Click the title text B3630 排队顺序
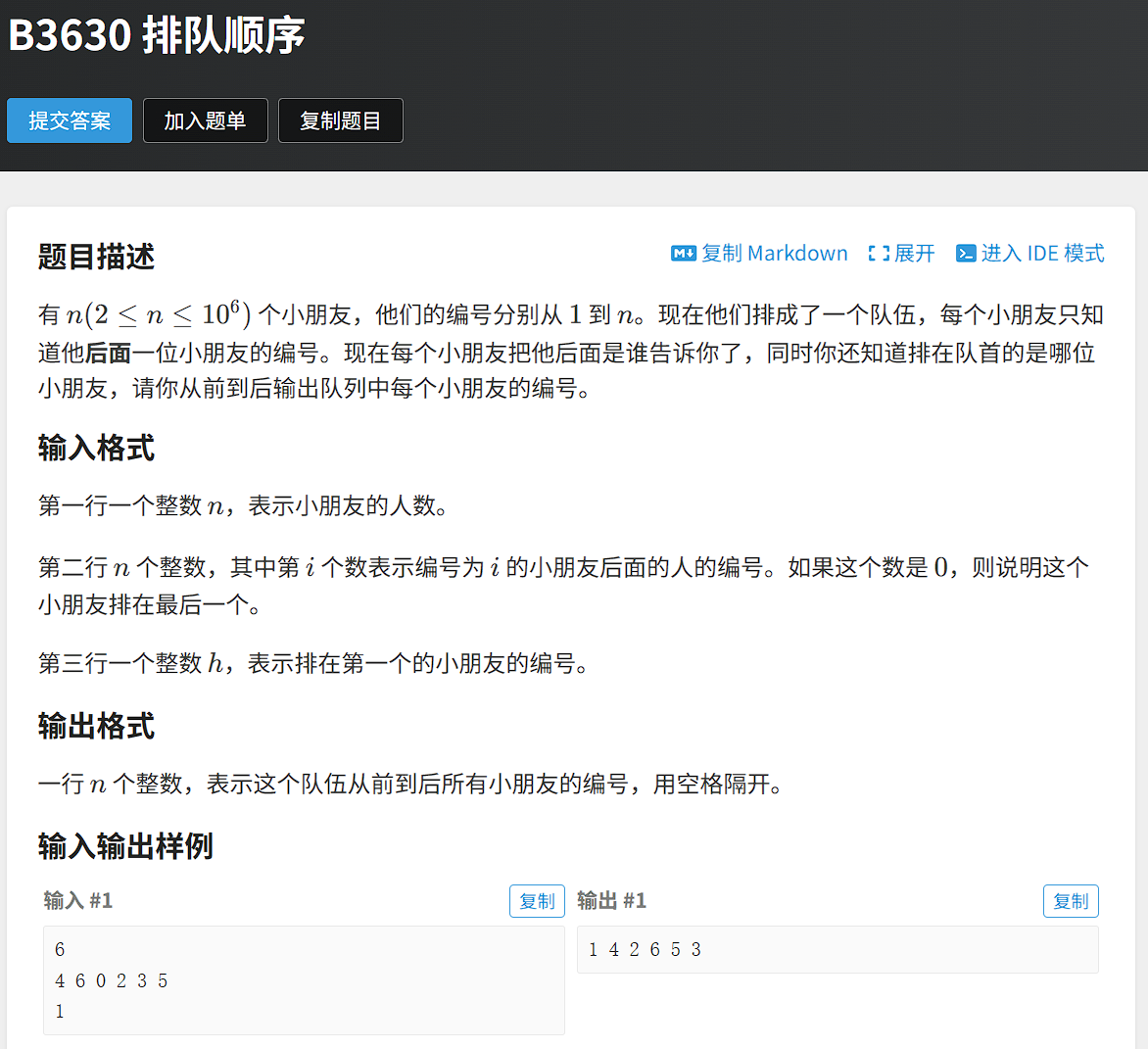The height and width of the screenshot is (1049, 1148). [x=157, y=35]
